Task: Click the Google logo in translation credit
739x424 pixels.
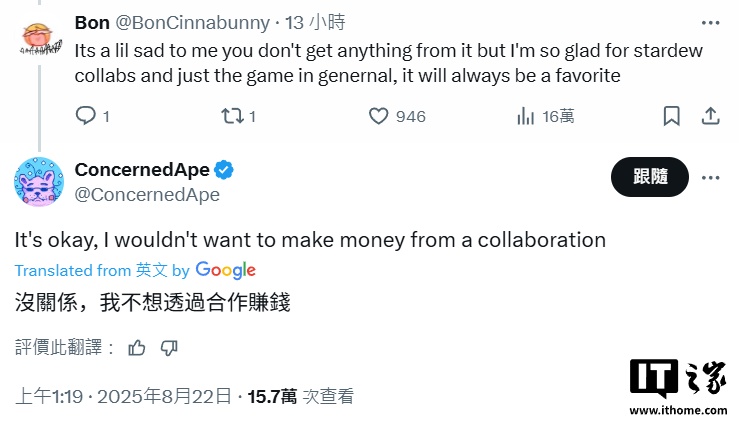Action: [x=226, y=270]
